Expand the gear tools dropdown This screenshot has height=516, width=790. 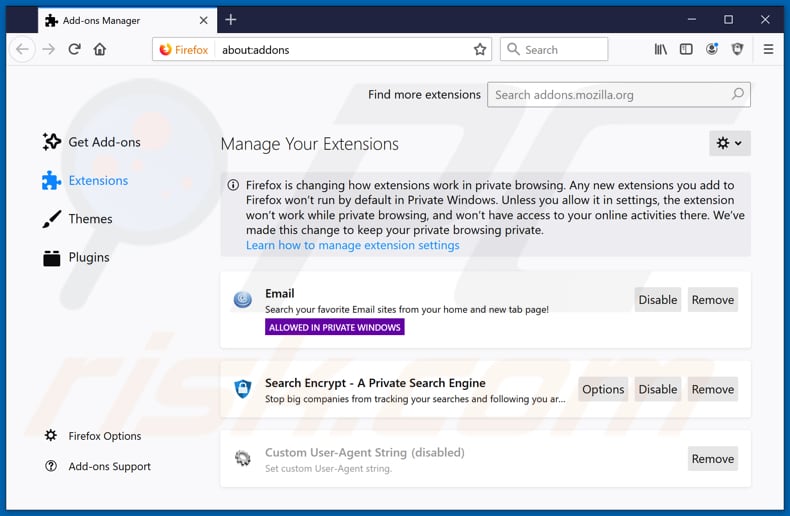point(730,143)
